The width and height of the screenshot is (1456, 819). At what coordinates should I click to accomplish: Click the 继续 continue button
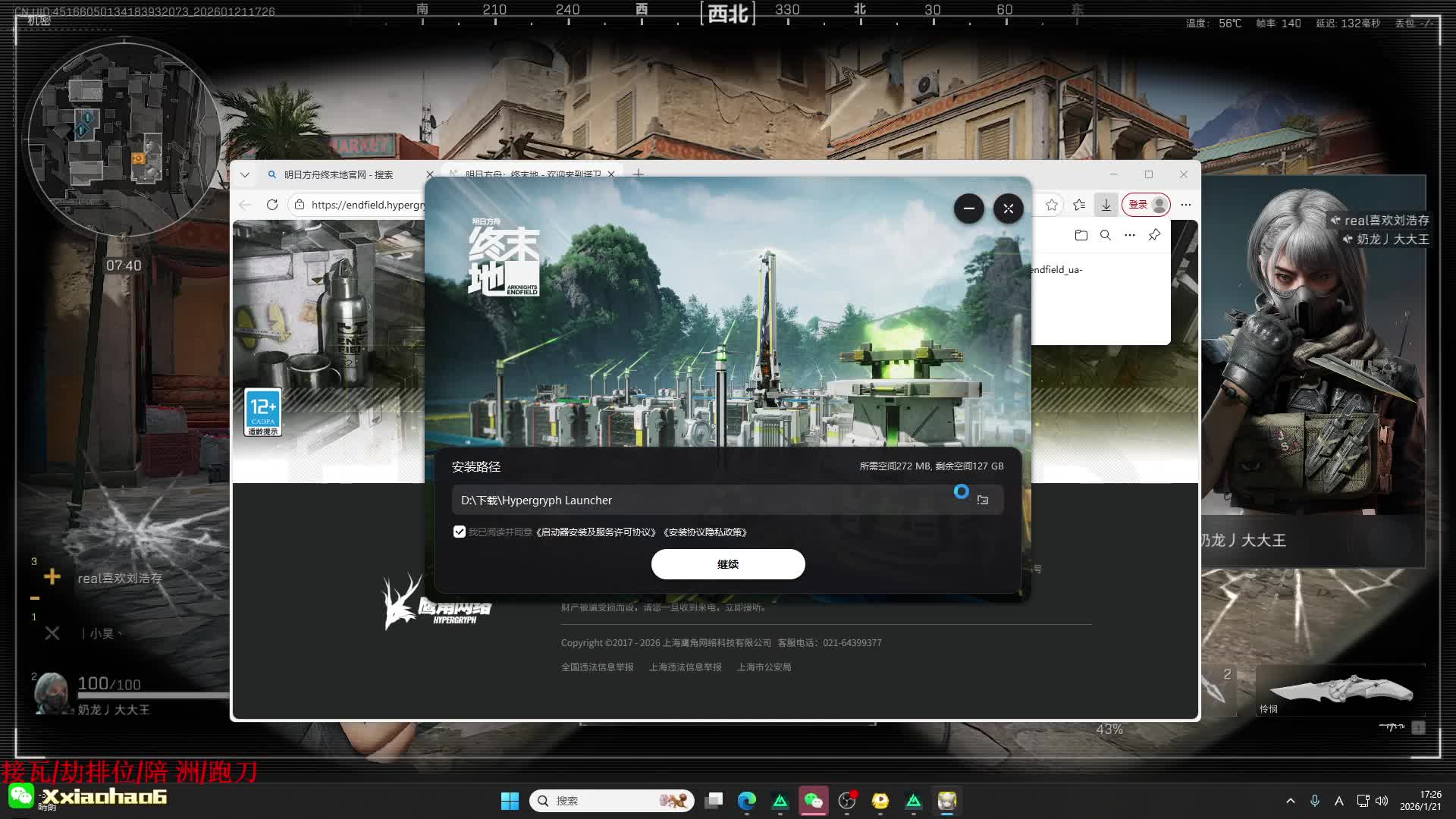tap(727, 564)
